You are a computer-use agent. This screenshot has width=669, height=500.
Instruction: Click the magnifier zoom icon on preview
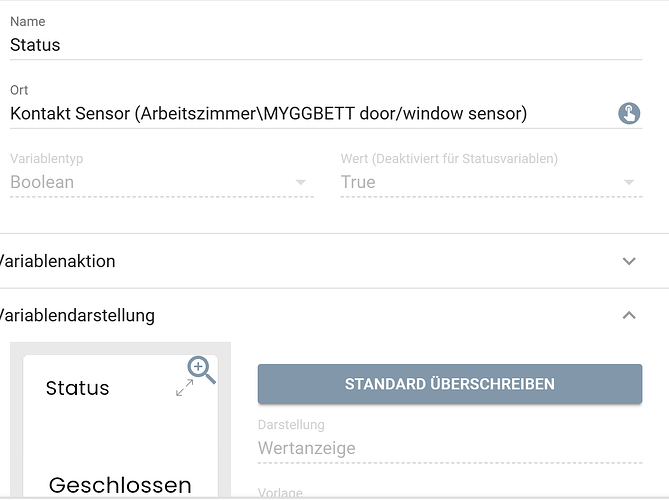pos(201,370)
